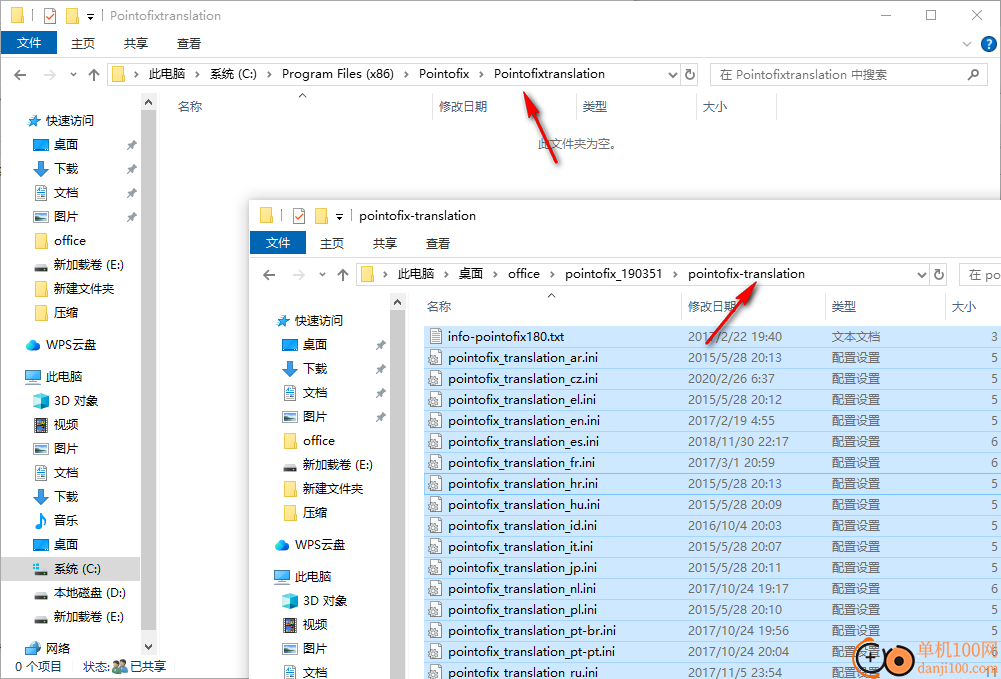Sort by 名称 column in front window
Screen dimensions: 1001x679
point(439,306)
